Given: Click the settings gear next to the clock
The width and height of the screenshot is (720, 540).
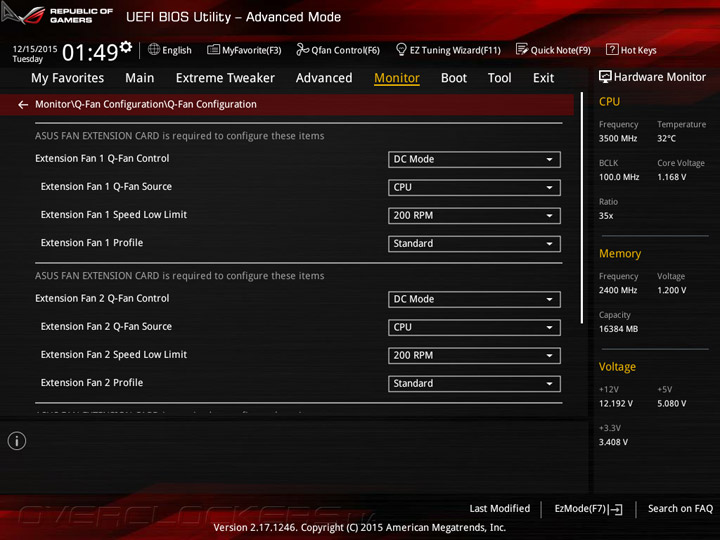Looking at the screenshot, I should (126, 47).
